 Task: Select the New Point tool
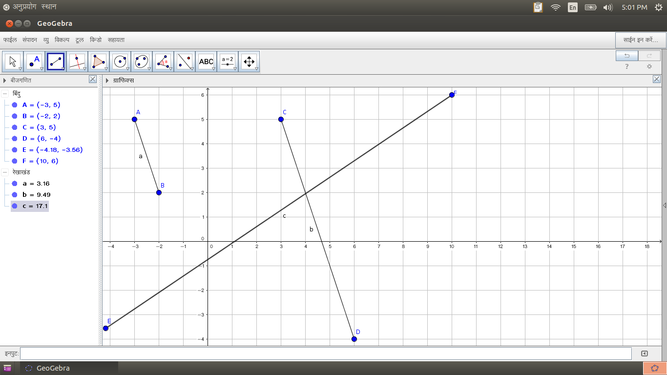34,62
